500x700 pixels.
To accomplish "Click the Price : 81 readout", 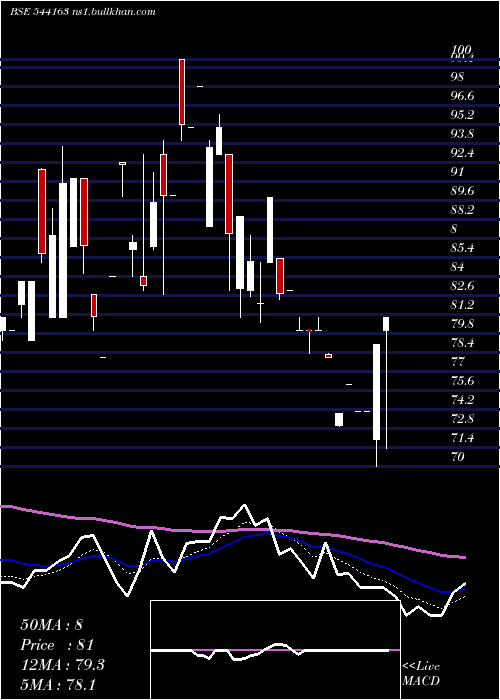I will click(57, 645).
